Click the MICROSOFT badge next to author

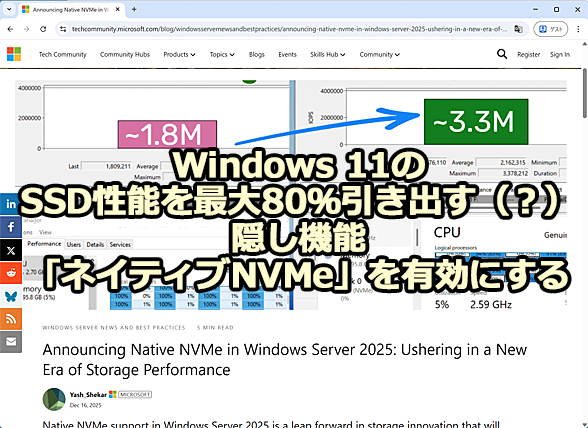pos(135,395)
